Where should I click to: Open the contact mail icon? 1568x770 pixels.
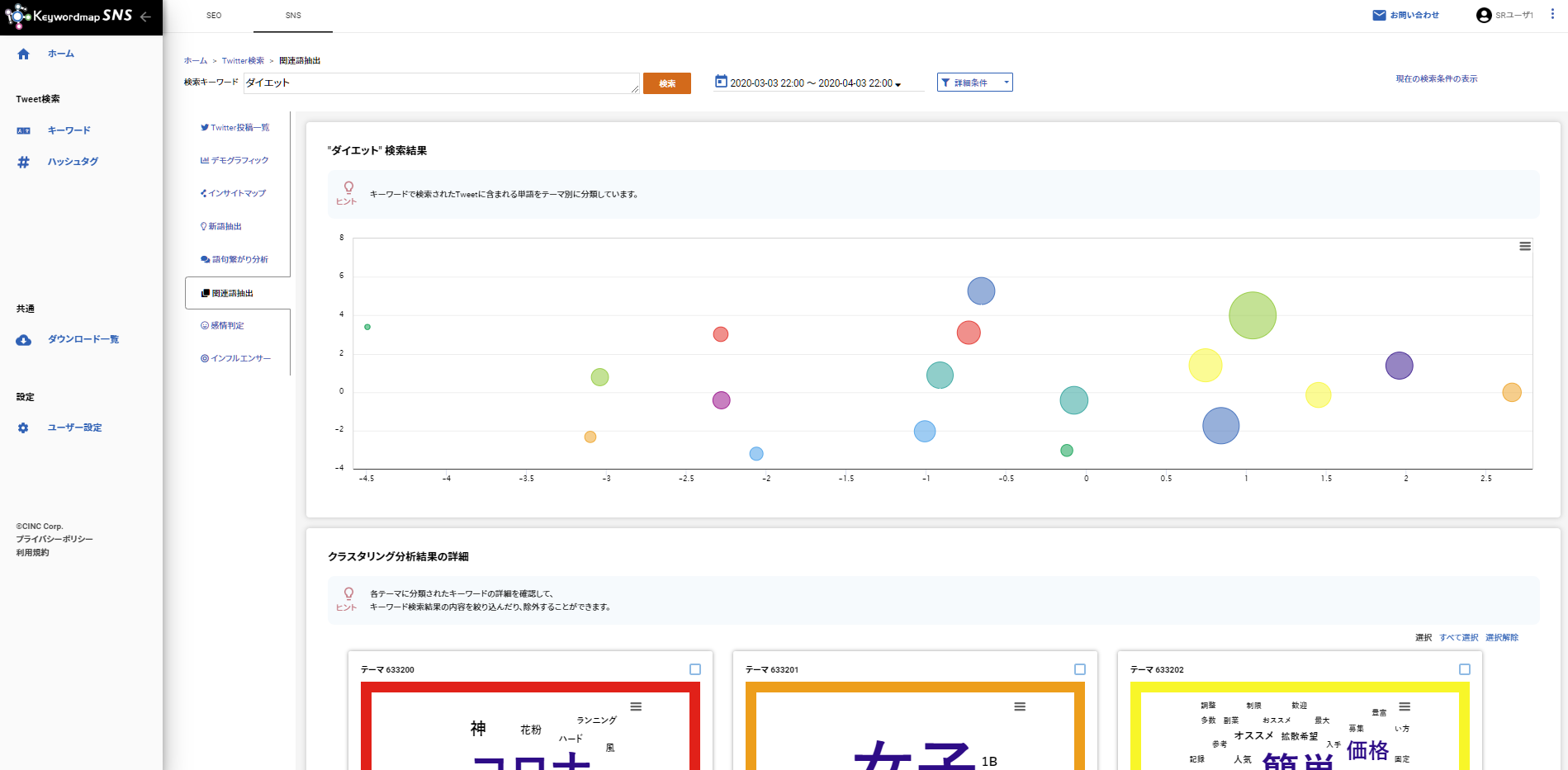tap(1379, 16)
